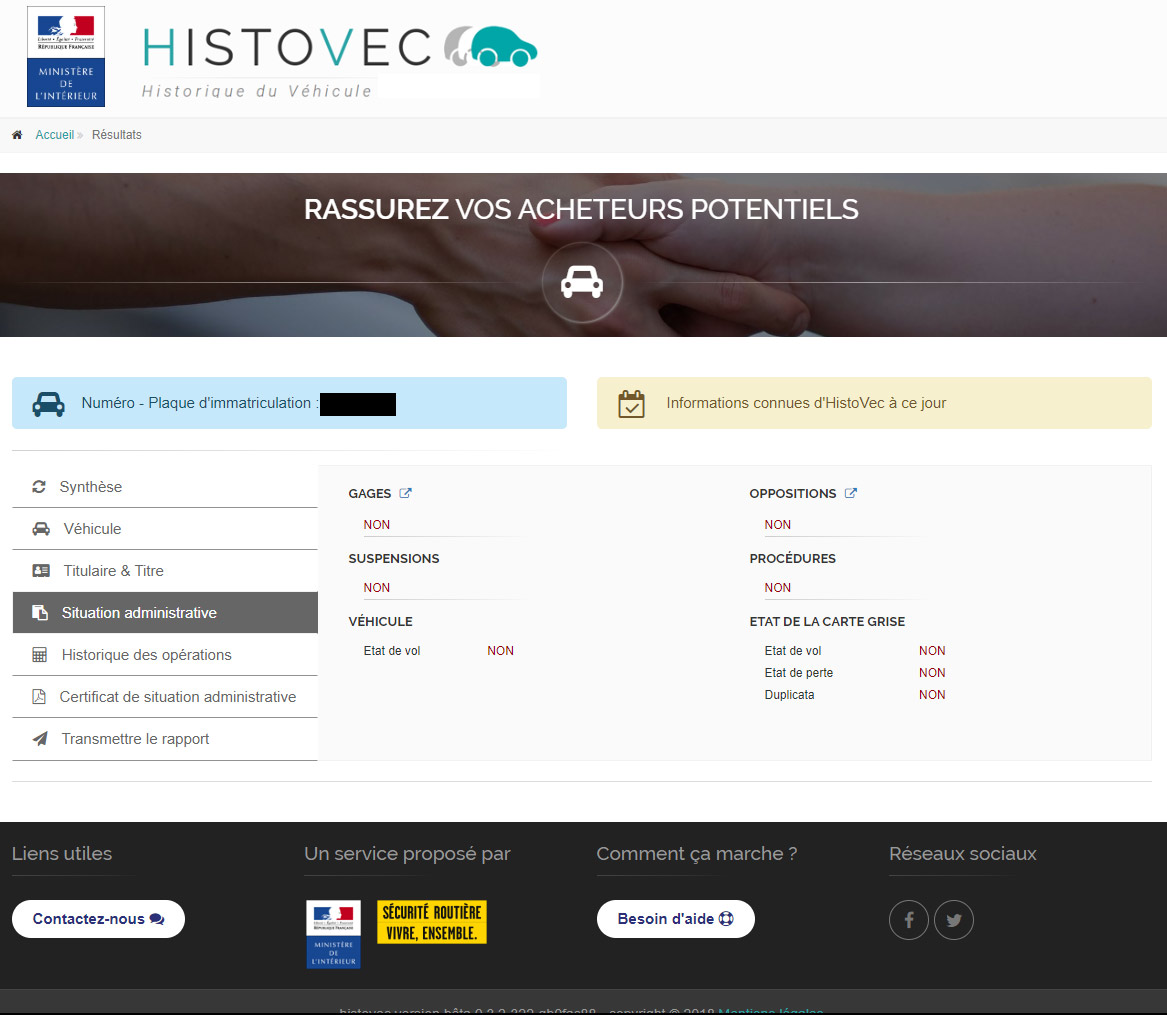Open the Facebook social icon
The width and height of the screenshot is (1167, 1015).
coord(909,920)
